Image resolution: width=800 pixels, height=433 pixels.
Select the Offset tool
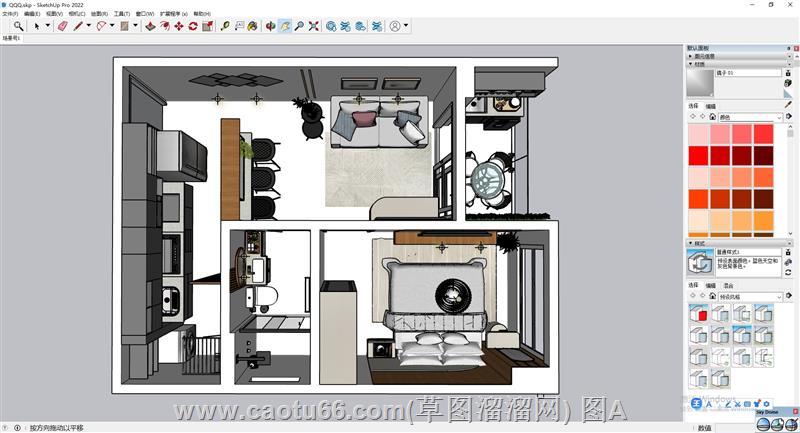coord(165,26)
